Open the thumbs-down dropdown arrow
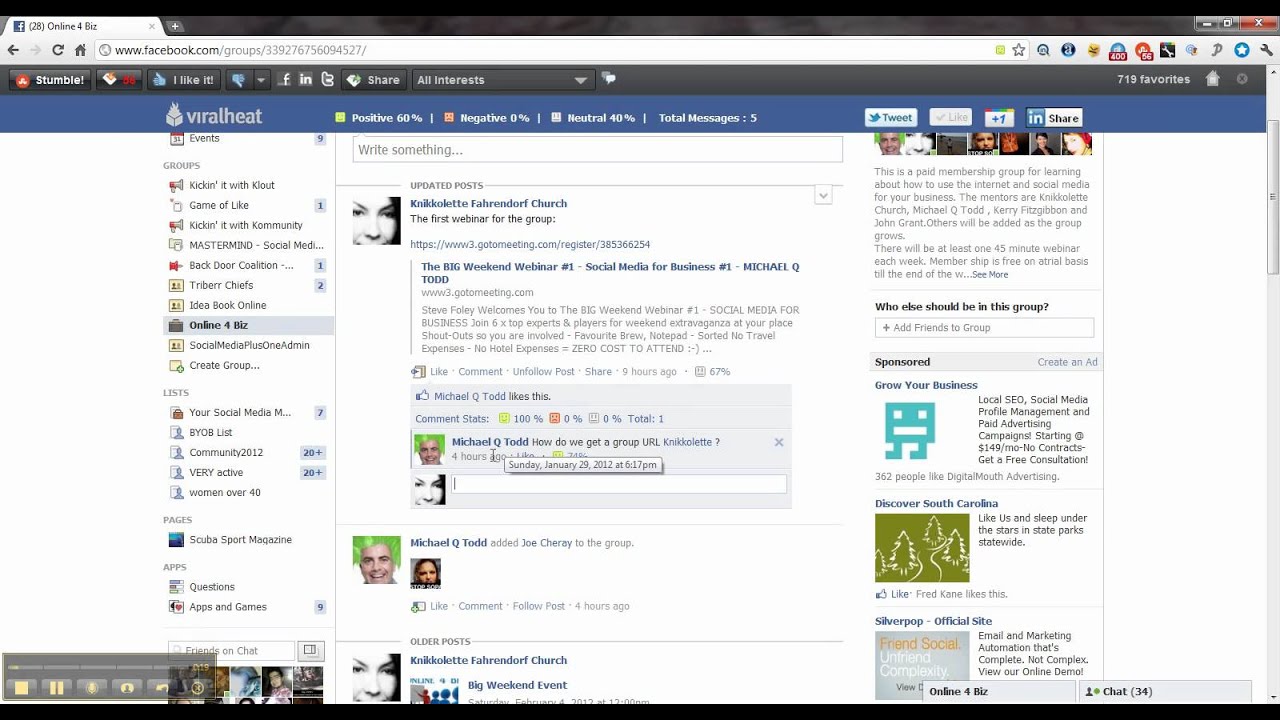This screenshot has height=720, width=1280. pyautogui.click(x=261, y=80)
